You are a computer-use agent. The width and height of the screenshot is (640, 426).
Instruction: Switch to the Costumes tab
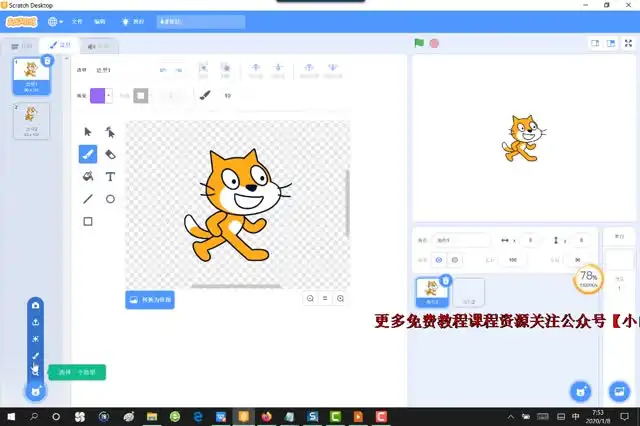pos(60,45)
